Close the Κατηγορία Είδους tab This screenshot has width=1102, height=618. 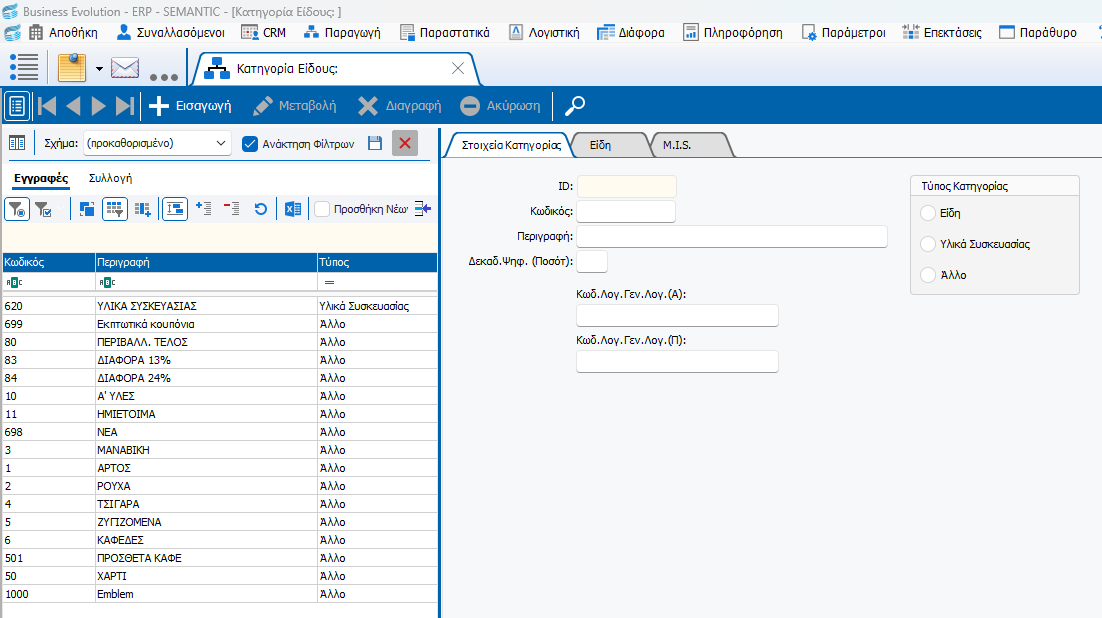pos(458,68)
